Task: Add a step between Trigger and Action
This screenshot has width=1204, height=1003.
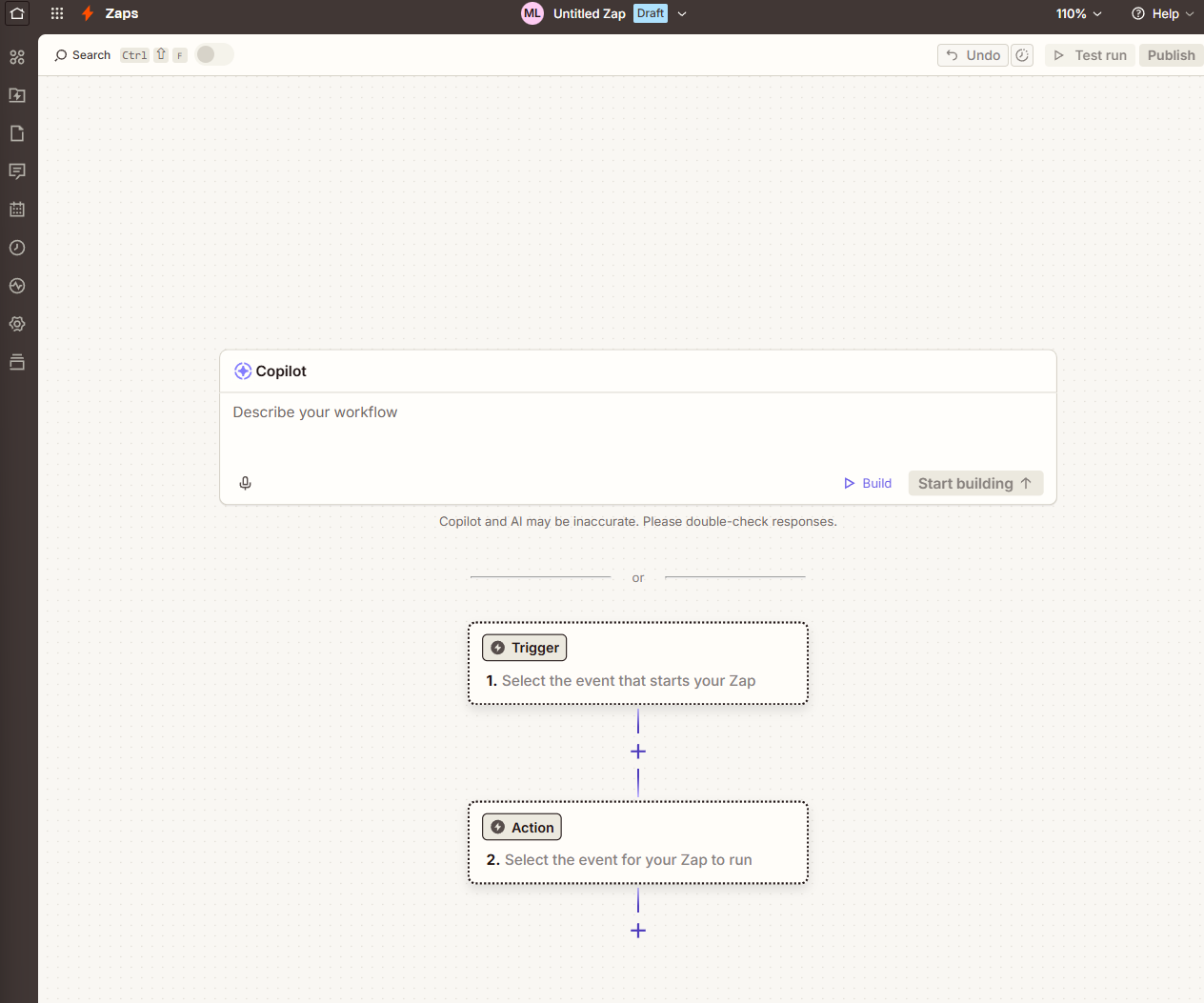Action: 638,752
